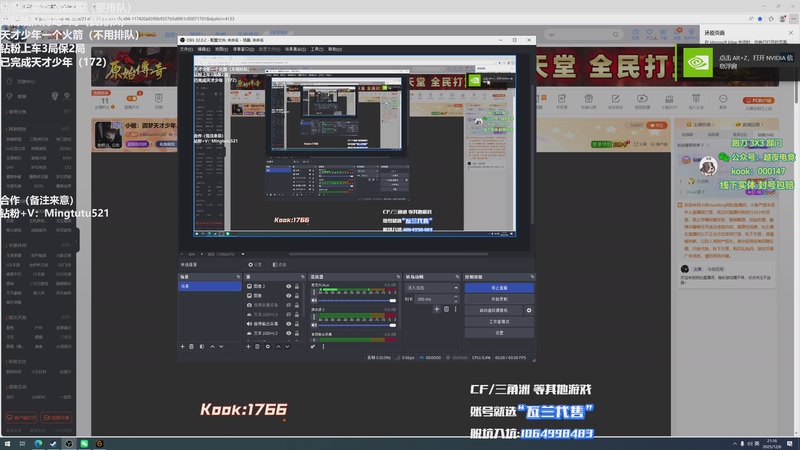Open the 淡入淡出 transition dropdown
The image size is (800, 450).
pos(432,288)
